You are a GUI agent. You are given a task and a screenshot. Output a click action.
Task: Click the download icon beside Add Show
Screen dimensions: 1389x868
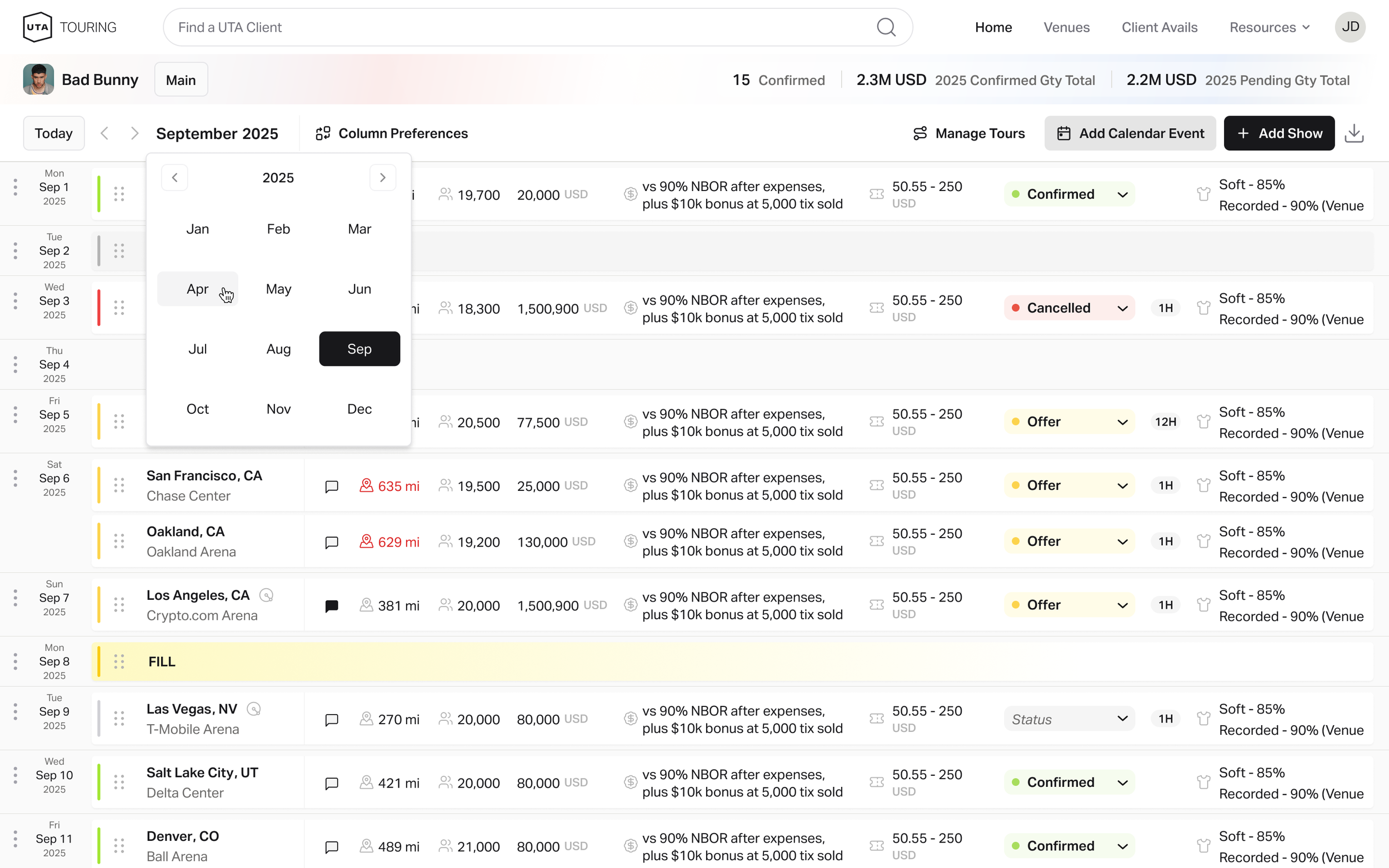click(x=1354, y=133)
